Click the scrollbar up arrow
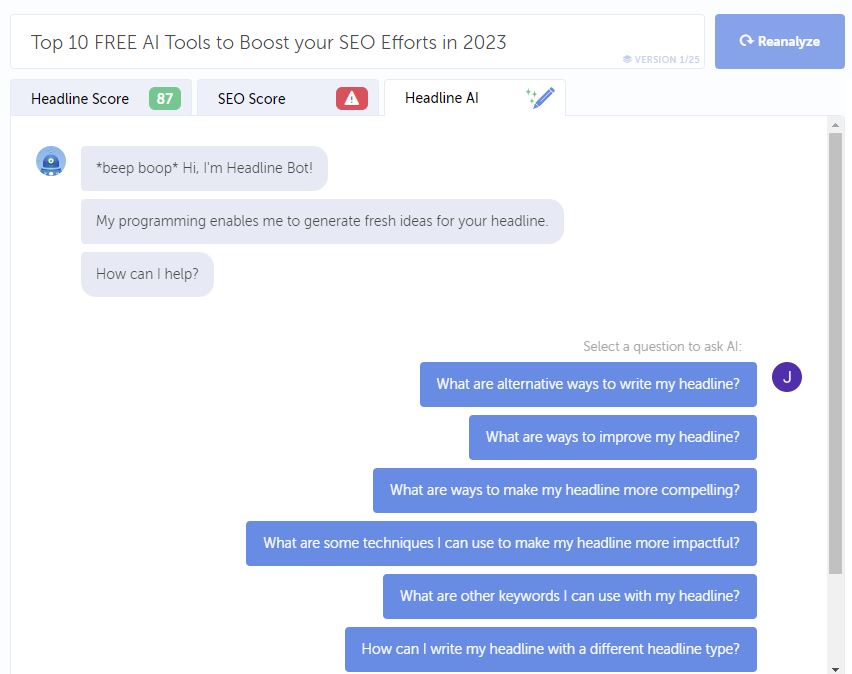The width and height of the screenshot is (852, 674). click(835, 125)
